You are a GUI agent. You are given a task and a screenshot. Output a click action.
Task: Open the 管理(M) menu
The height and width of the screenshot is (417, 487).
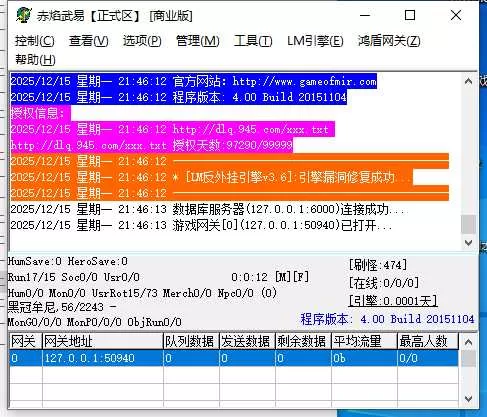pyautogui.click(x=198, y=41)
